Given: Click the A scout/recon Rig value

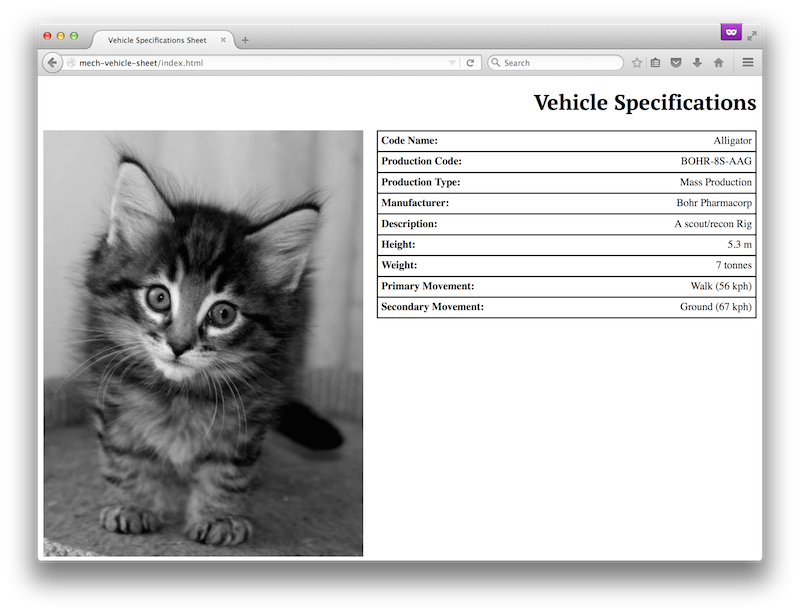Looking at the screenshot, I should pyautogui.click(x=713, y=224).
